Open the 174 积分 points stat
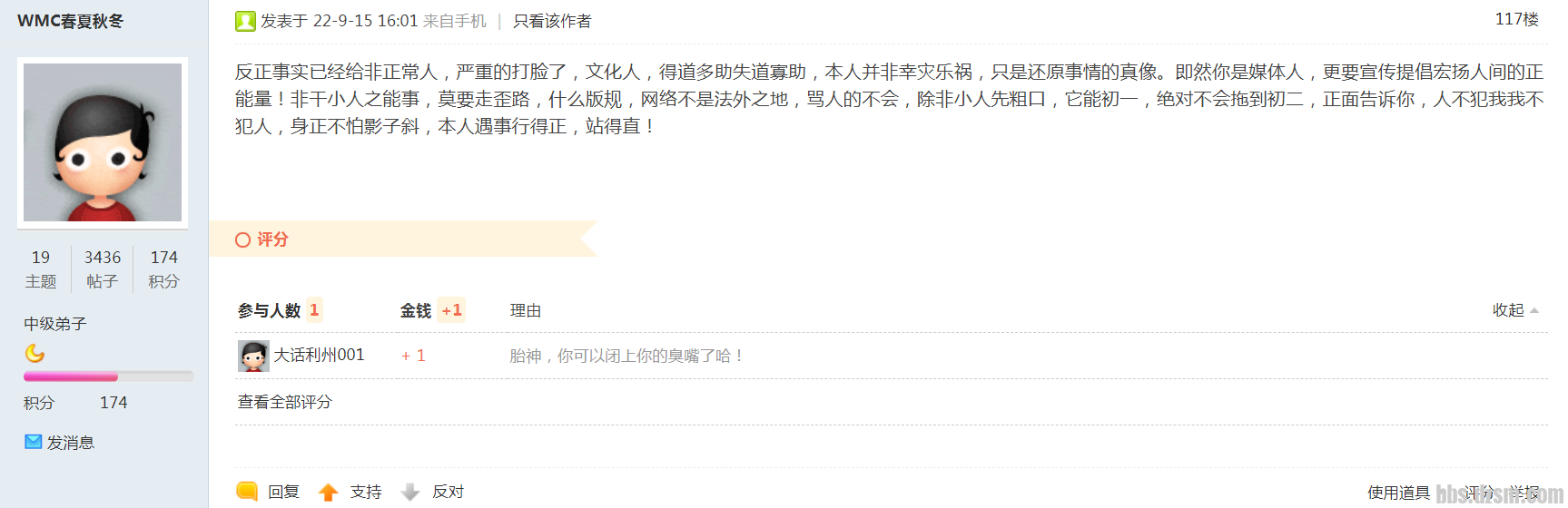 [x=164, y=269]
